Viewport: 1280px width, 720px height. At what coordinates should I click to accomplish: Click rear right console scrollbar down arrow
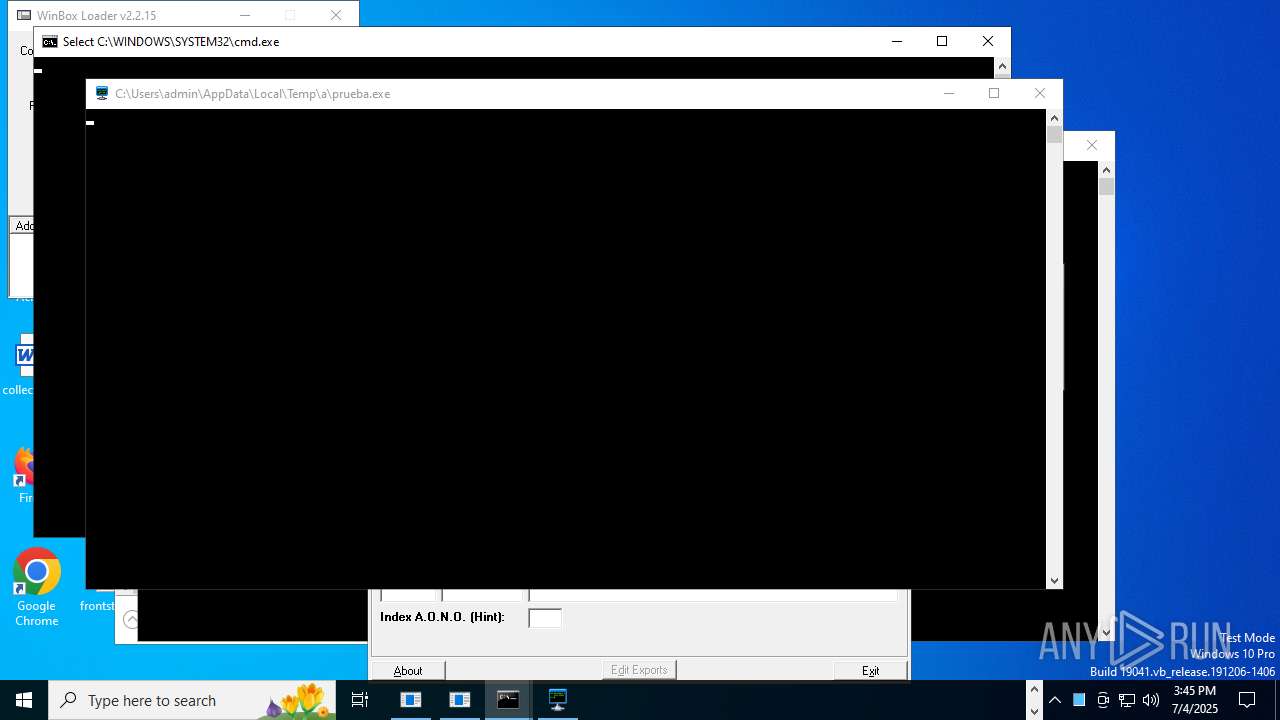pos(1106,633)
